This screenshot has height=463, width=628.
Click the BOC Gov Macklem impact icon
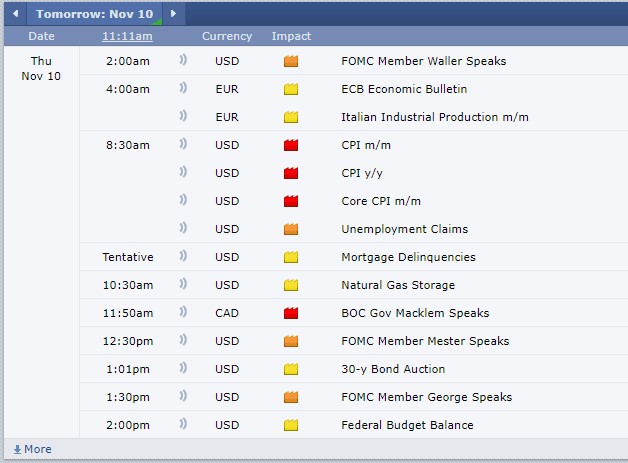click(x=291, y=313)
